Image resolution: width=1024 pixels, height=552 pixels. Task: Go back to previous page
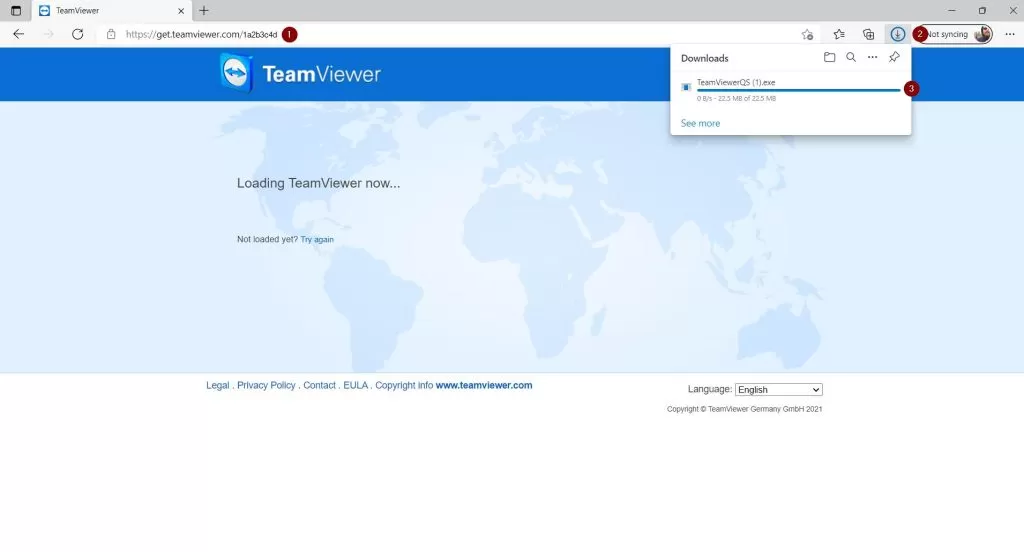(x=18, y=34)
